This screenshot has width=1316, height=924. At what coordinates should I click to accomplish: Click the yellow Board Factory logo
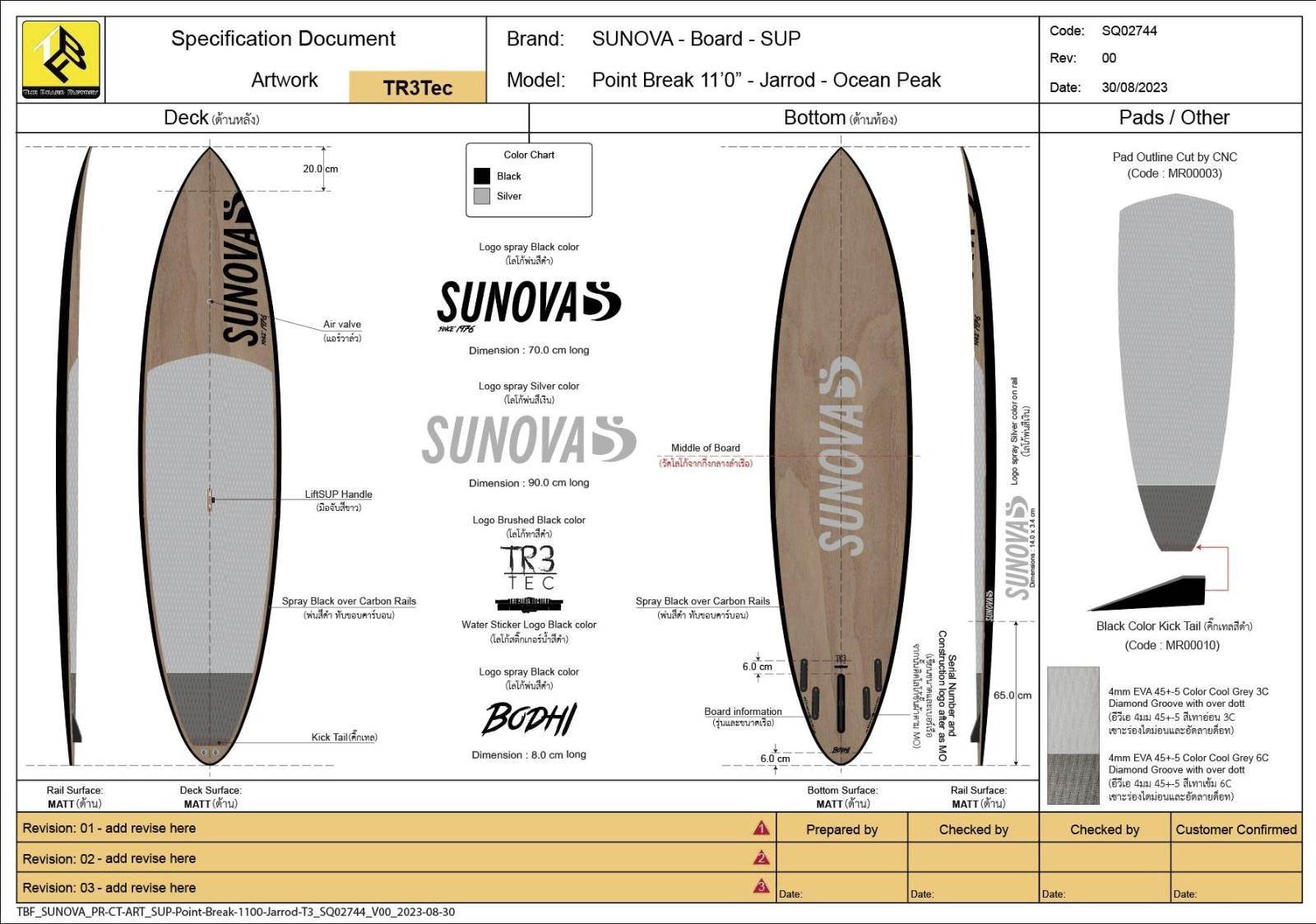tap(61, 59)
